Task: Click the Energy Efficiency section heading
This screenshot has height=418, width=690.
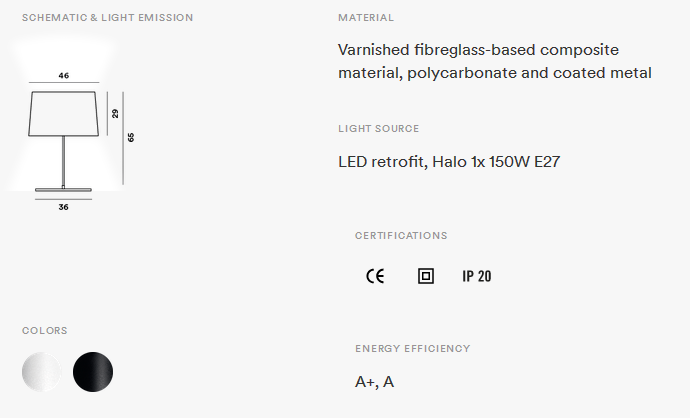Action: [x=412, y=349]
